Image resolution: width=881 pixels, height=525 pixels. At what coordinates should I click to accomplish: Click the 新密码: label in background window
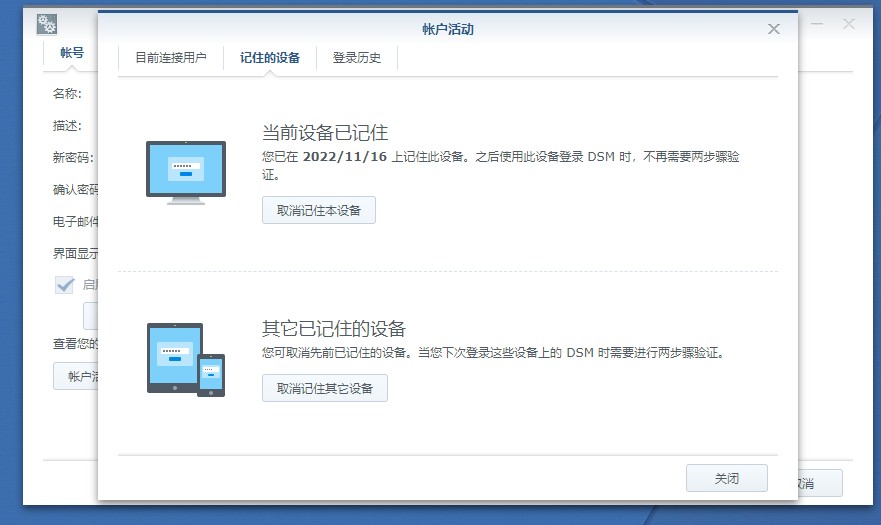click(x=73, y=157)
